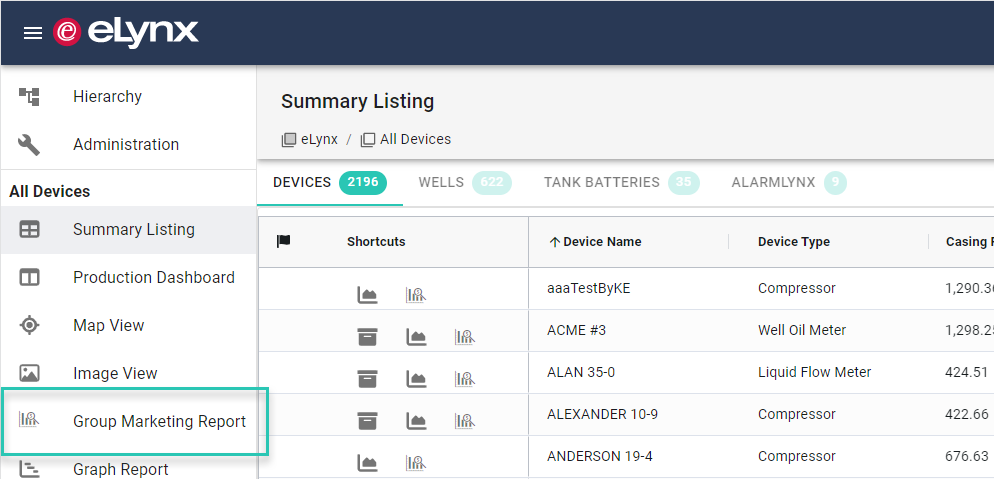Click the flag column header icon
This screenshot has height=479, width=994.
click(283, 241)
